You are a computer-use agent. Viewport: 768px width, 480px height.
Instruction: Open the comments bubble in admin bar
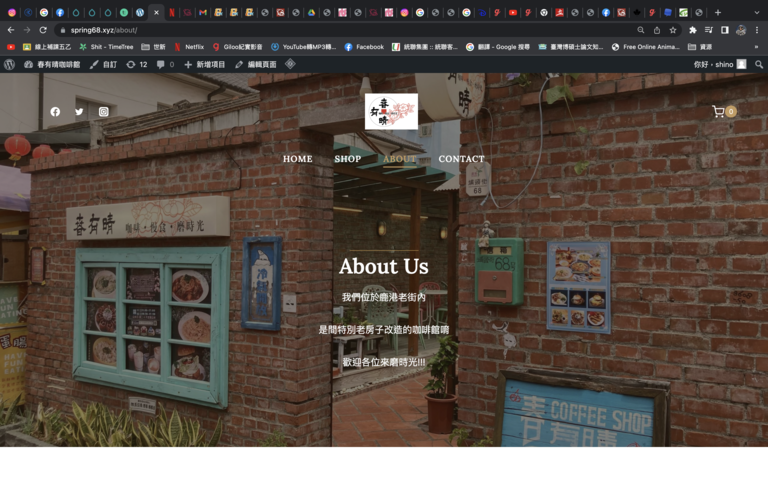[165, 64]
